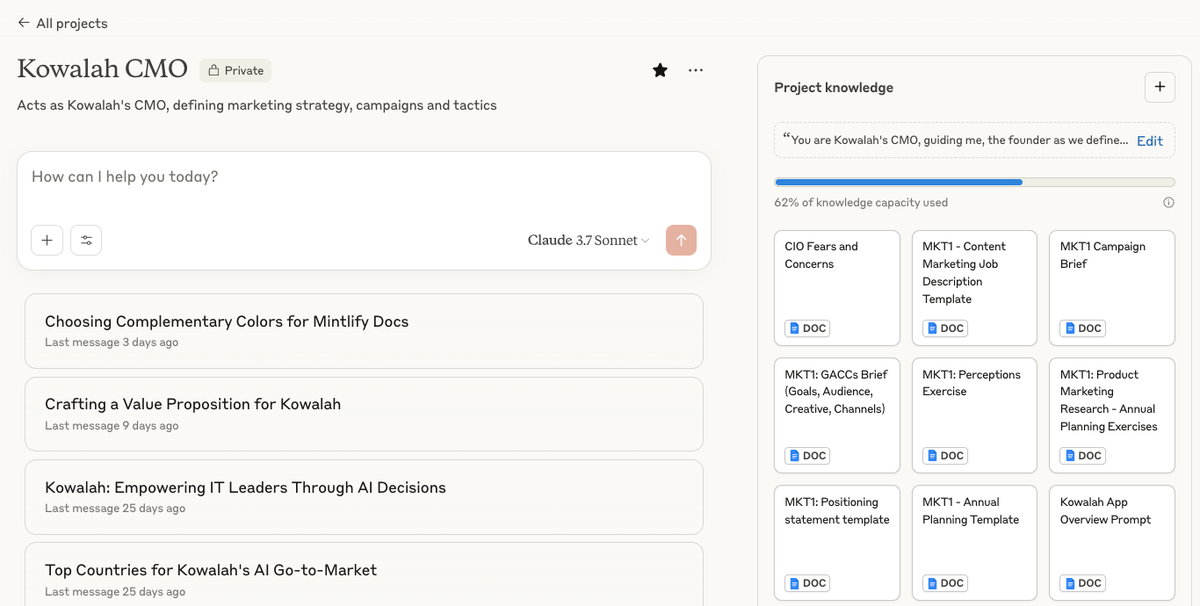Image resolution: width=1200 pixels, height=606 pixels.
Task: Open 'Choosing Complementary Colors for Mintlify Docs' chat
Action: point(364,331)
